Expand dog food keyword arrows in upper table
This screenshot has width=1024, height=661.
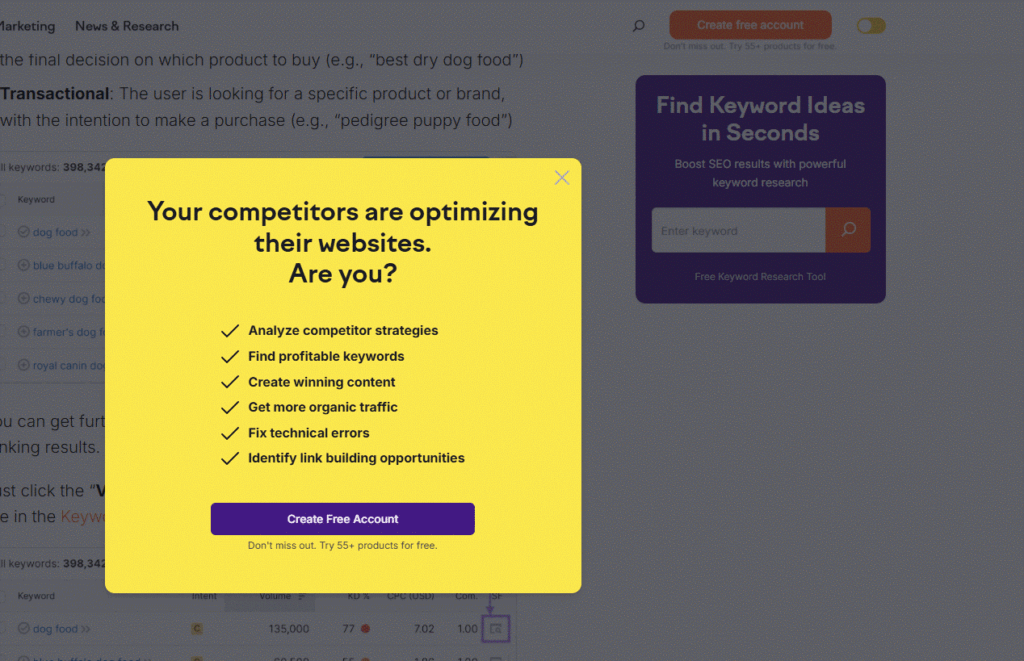point(86,233)
